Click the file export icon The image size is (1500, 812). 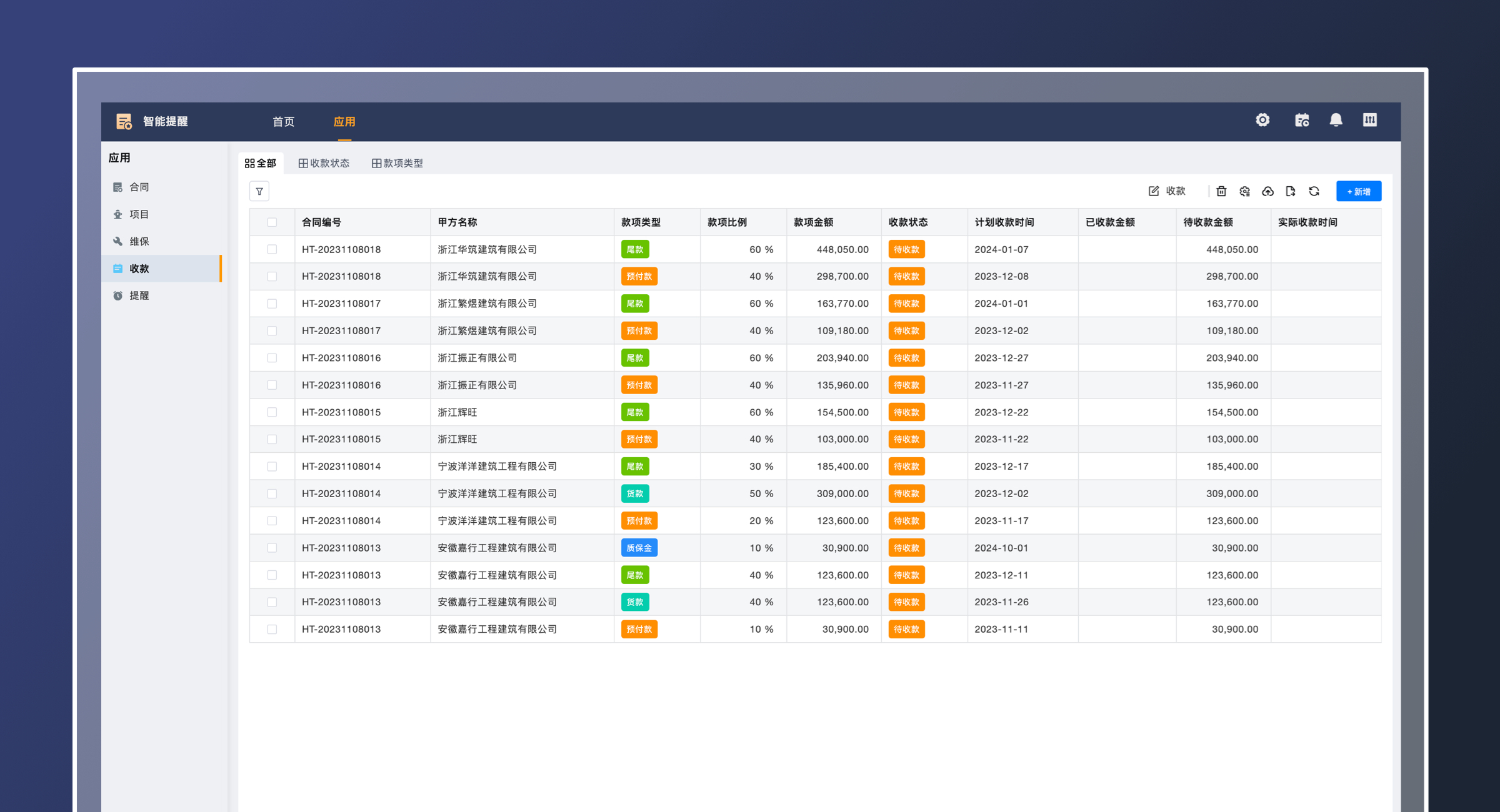click(1291, 191)
